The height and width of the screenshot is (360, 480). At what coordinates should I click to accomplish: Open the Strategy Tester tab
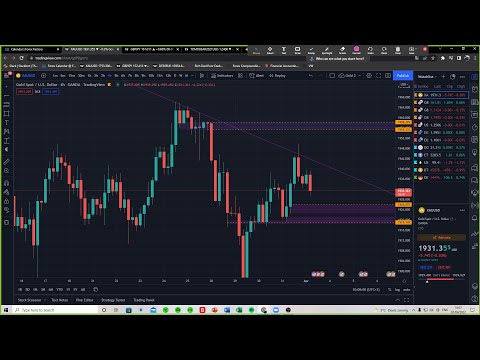click(x=113, y=300)
